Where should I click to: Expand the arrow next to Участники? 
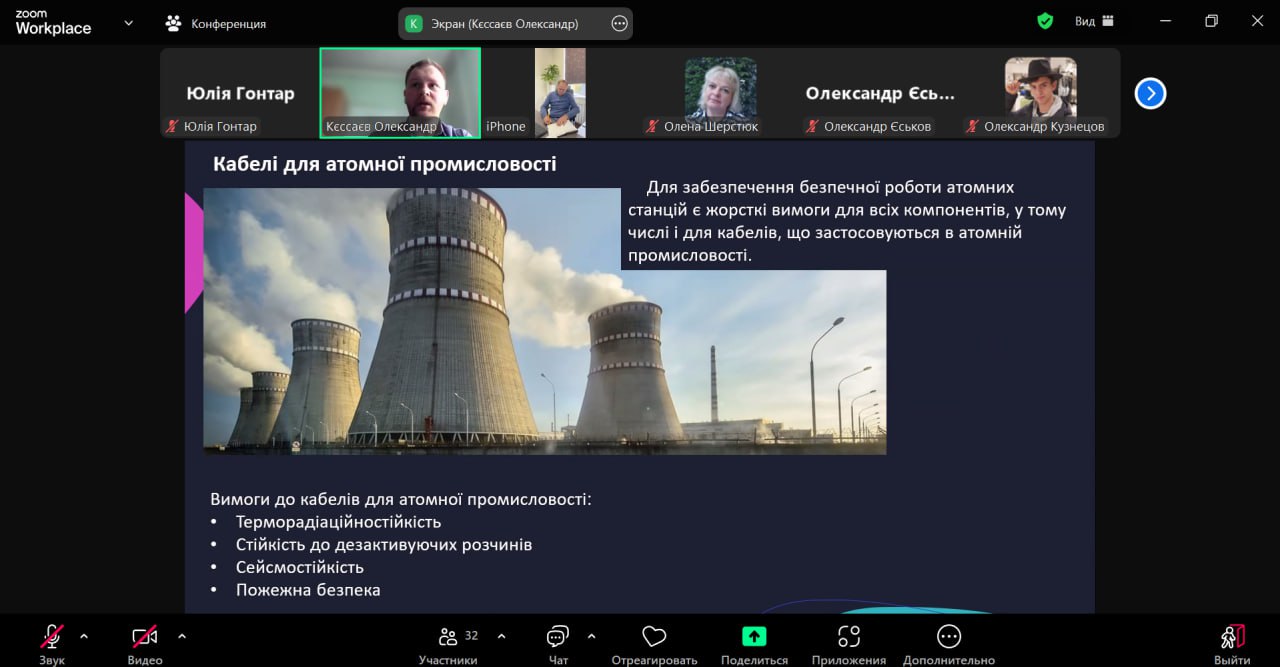click(501, 635)
